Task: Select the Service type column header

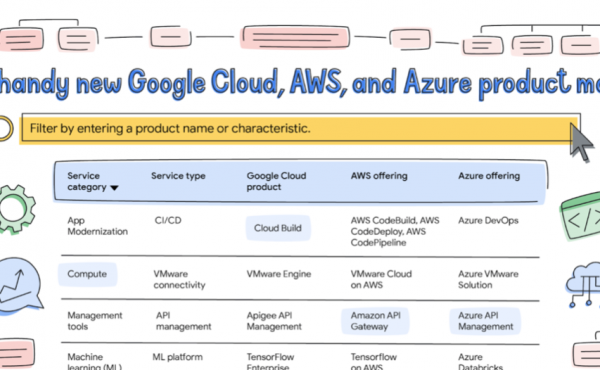Action: click(178, 176)
